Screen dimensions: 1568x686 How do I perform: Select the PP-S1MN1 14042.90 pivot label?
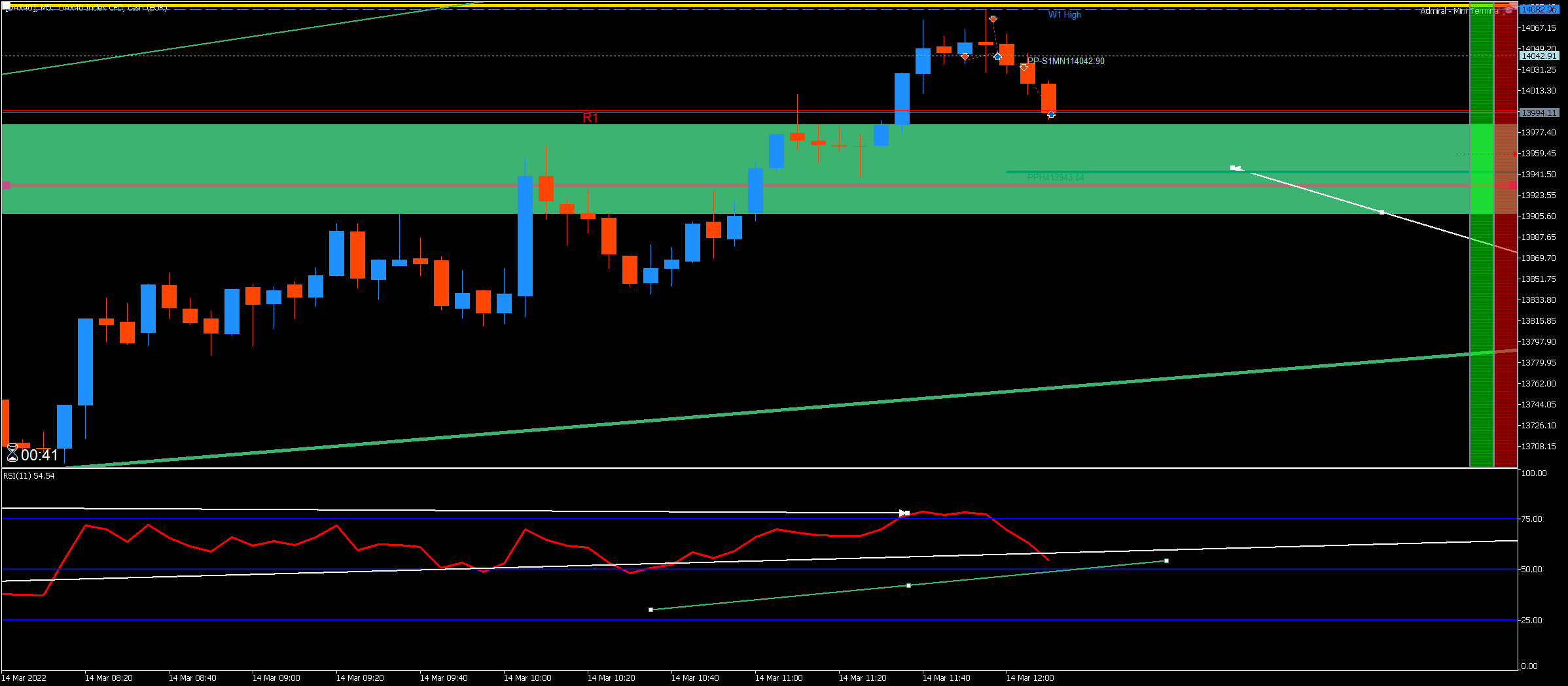tap(1065, 61)
